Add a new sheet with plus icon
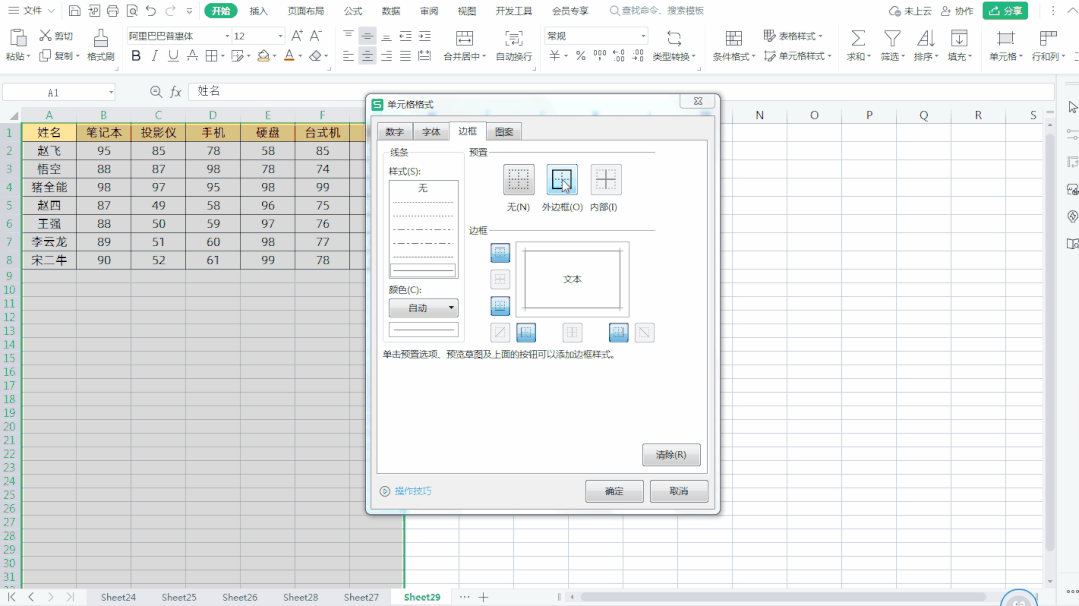The width and height of the screenshot is (1079, 606). click(483, 597)
